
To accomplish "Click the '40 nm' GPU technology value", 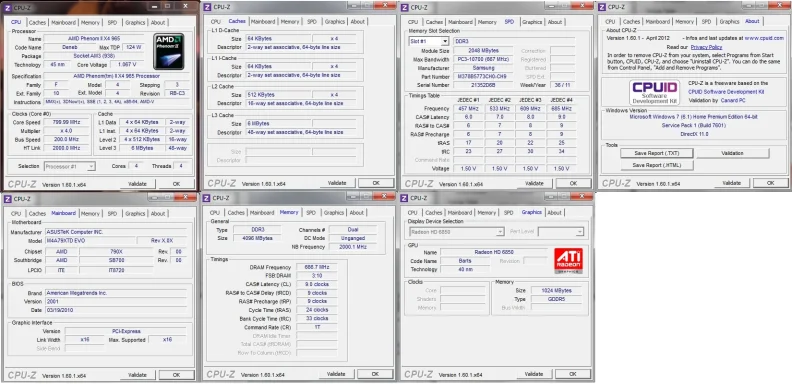I will point(466,269).
